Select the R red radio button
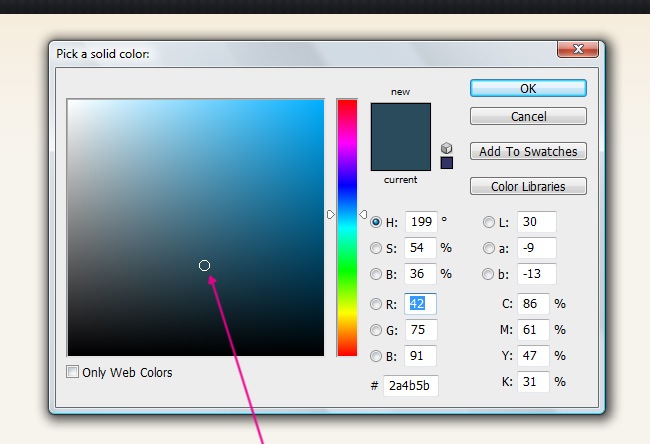This screenshot has height=444, width=650. tap(376, 304)
